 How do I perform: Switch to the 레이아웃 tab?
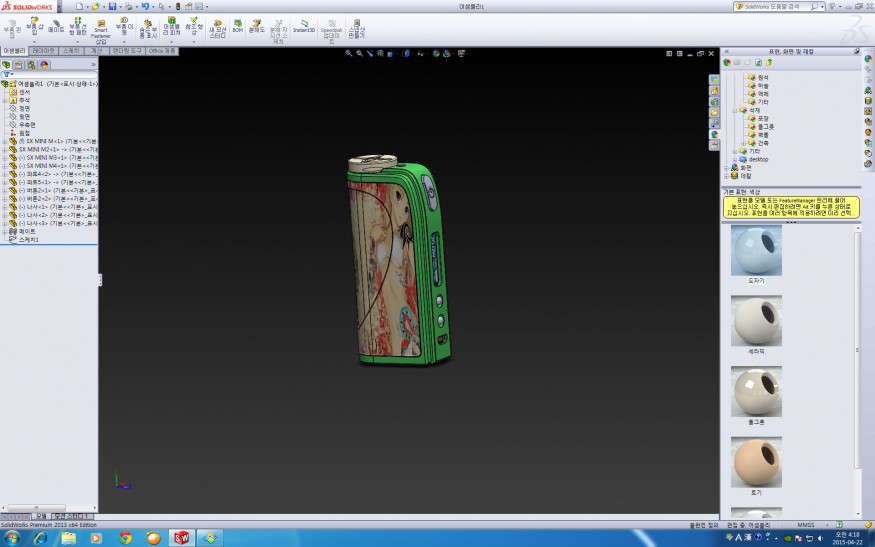[44, 51]
